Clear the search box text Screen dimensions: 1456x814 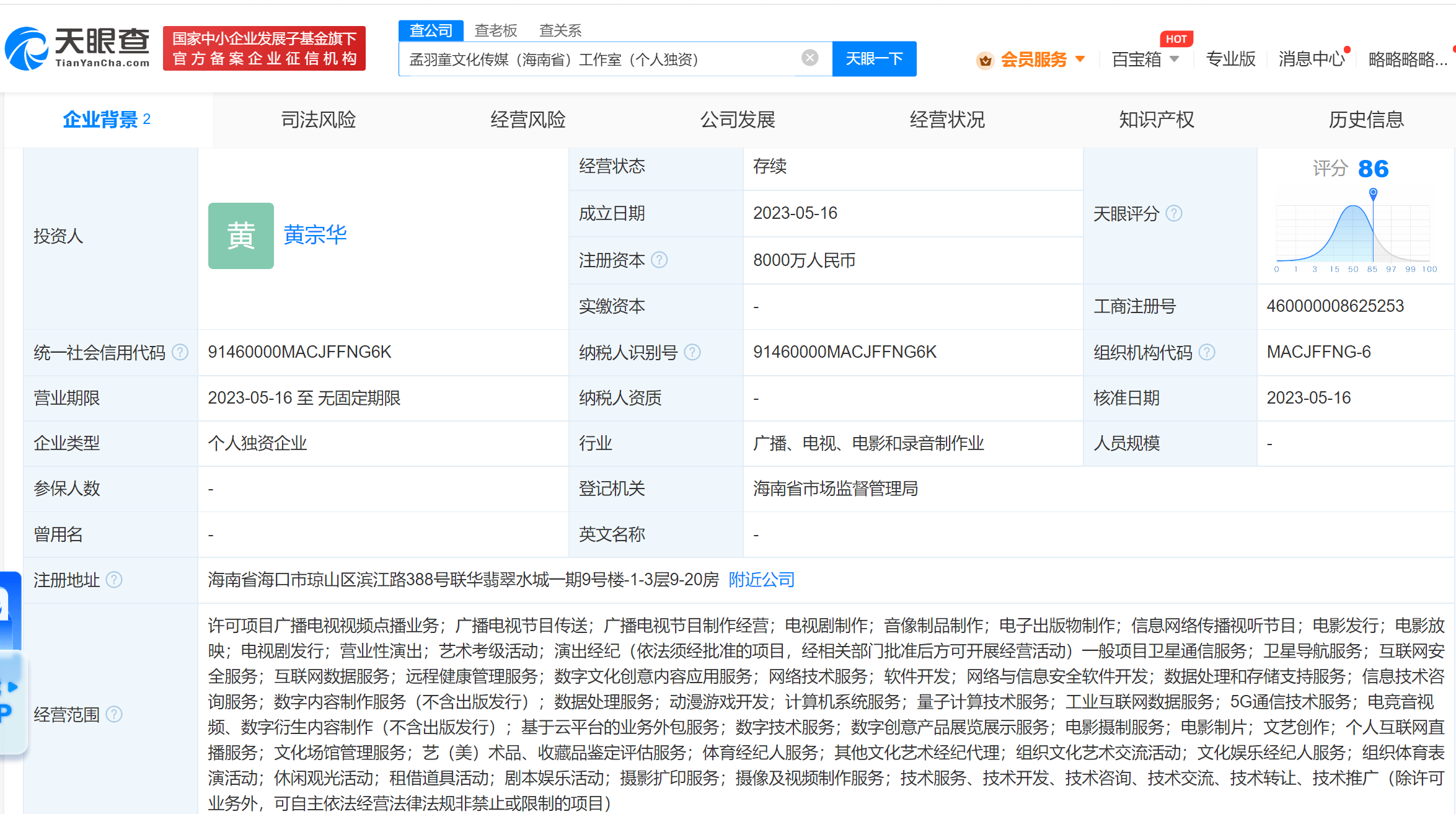pyautogui.click(x=810, y=58)
